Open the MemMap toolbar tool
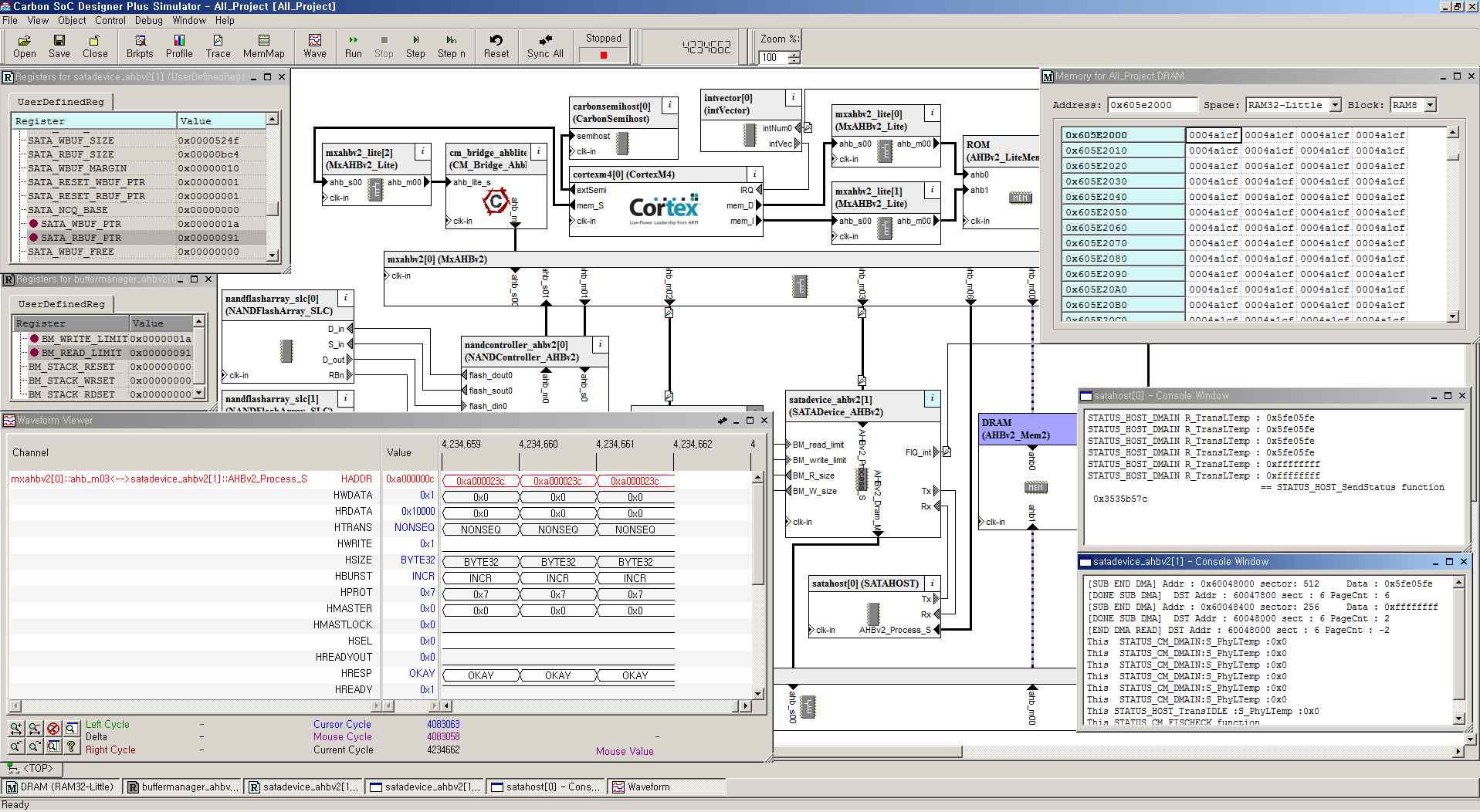Image resolution: width=1480 pixels, height=812 pixels. (263, 46)
